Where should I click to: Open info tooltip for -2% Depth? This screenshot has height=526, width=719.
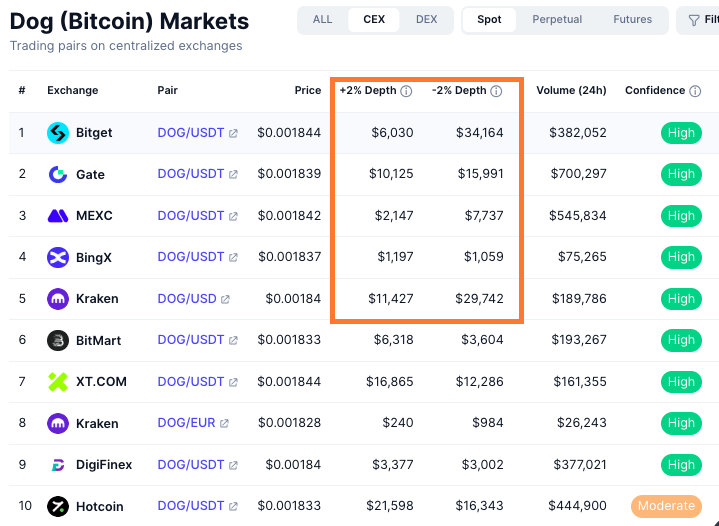coord(496,91)
